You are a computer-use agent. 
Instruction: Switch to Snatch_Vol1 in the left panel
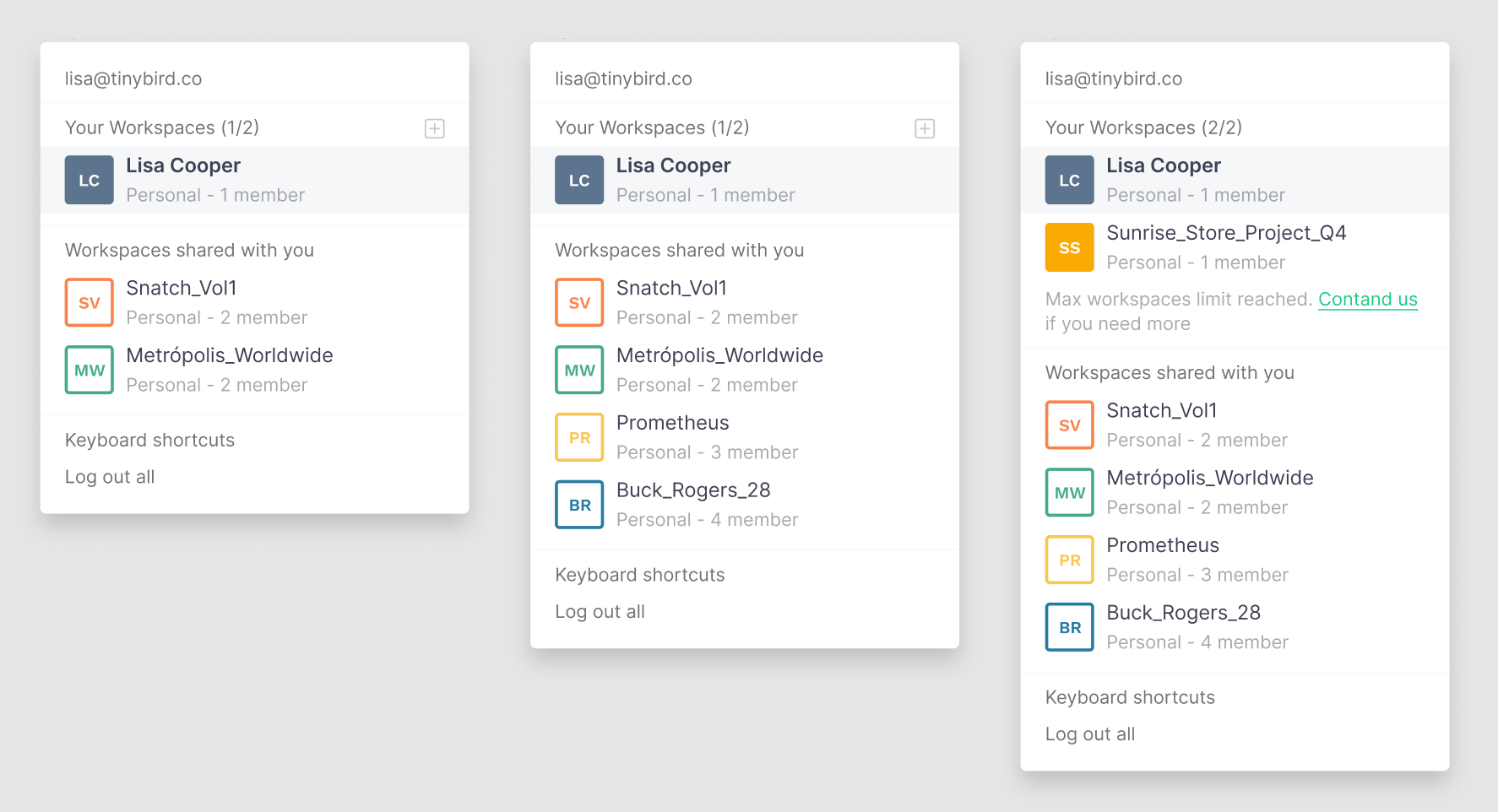coord(182,288)
